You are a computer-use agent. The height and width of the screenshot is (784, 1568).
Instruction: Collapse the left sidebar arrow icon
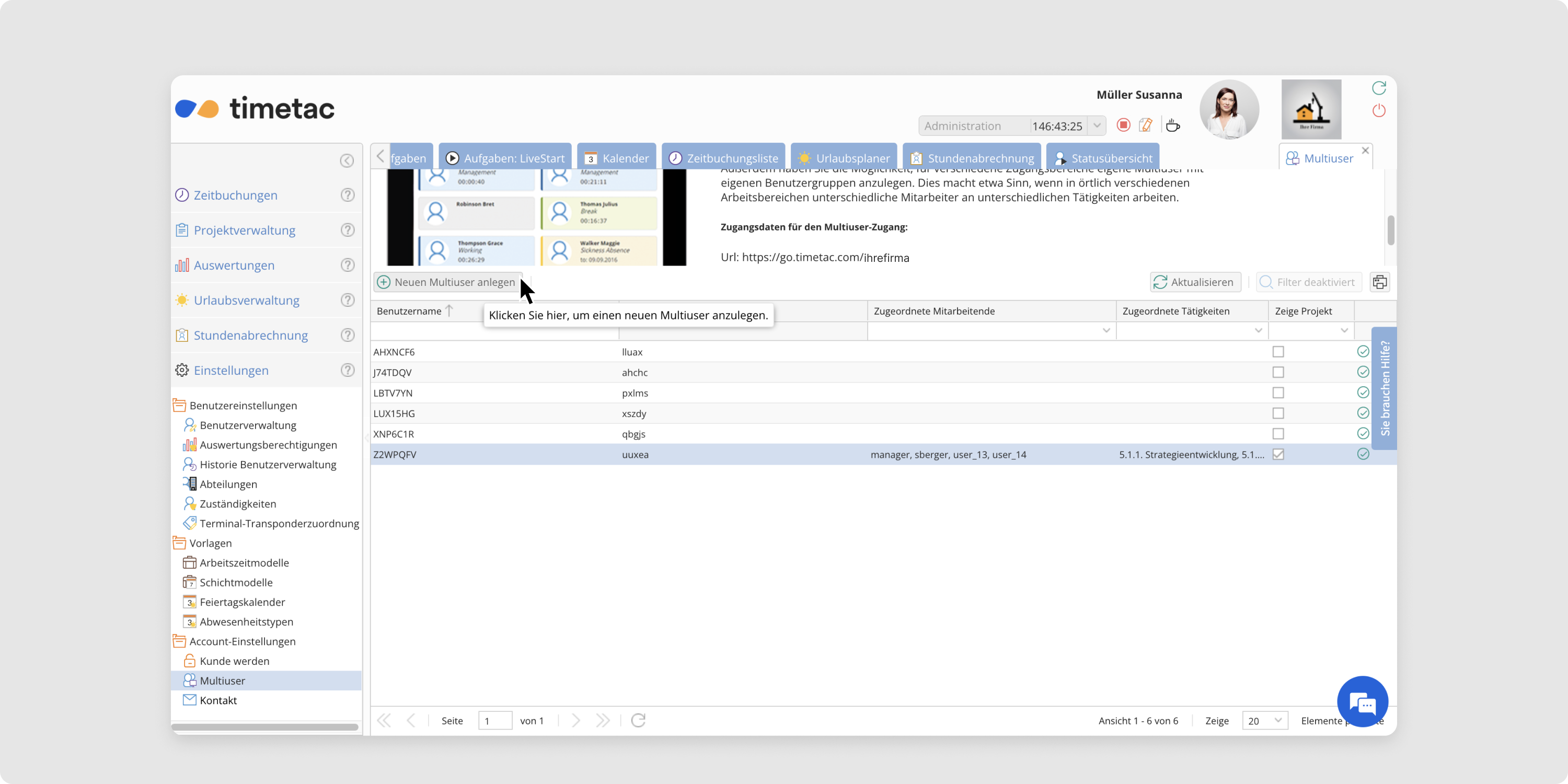(347, 160)
